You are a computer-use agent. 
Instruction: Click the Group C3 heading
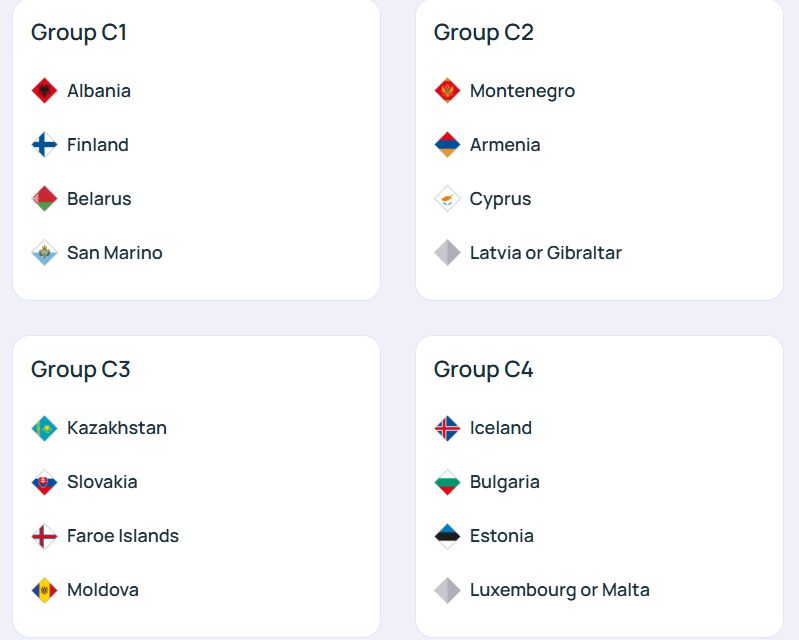[80, 369]
